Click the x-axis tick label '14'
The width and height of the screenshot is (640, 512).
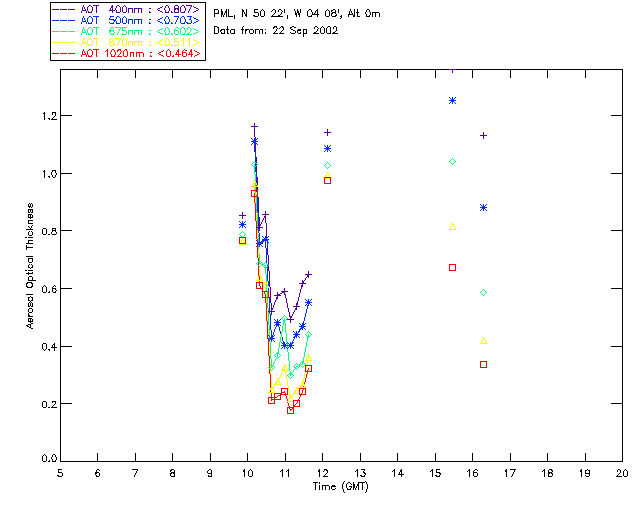(x=398, y=474)
